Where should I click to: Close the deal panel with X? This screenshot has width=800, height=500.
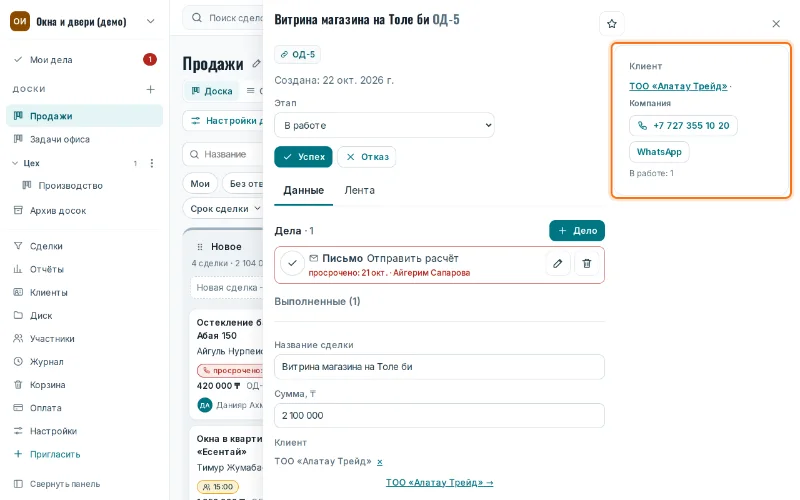pyautogui.click(x=776, y=23)
